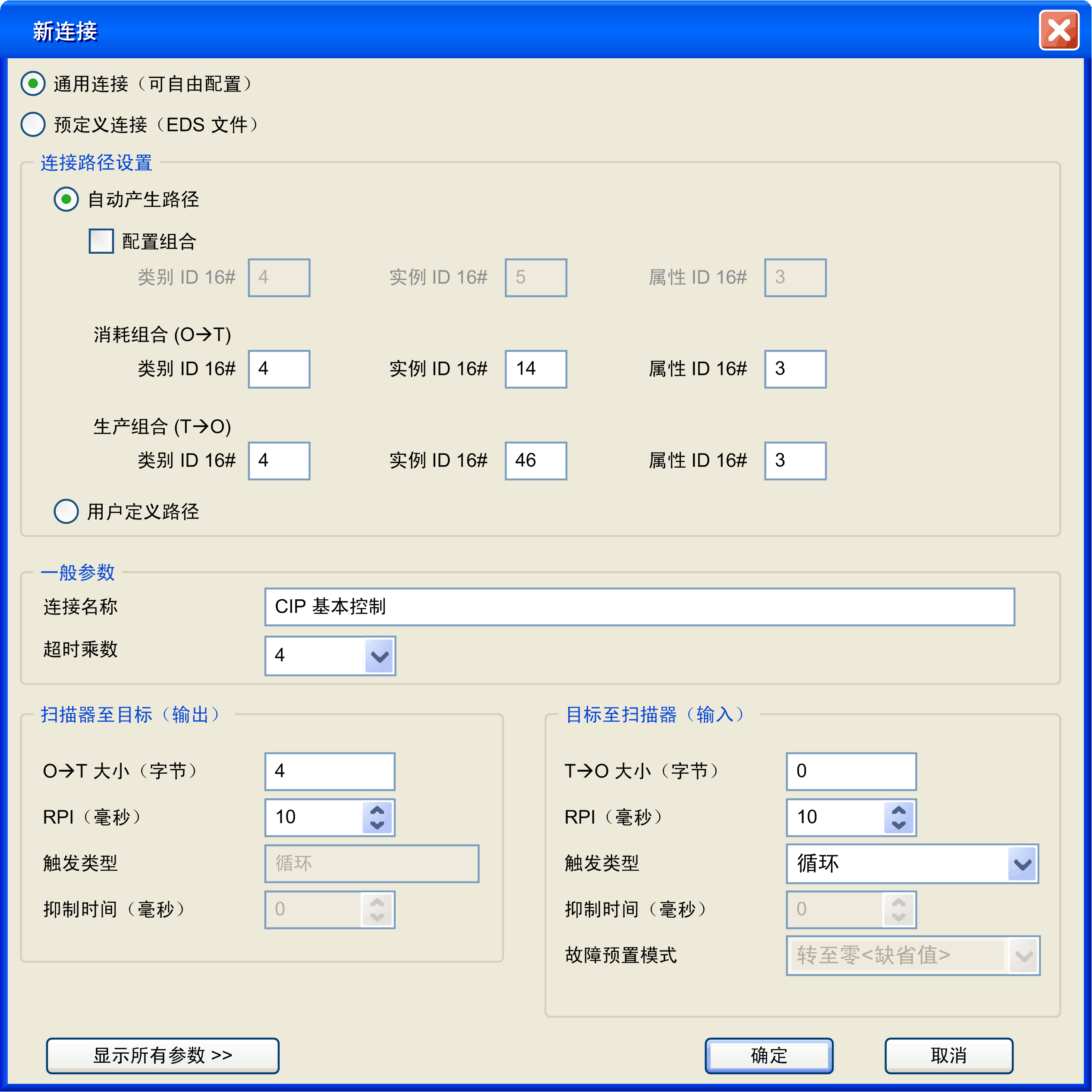The width and height of the screenshot is (1092, 1092).
Task: Confirm with the 确定 button
Action: (769, 1055)
